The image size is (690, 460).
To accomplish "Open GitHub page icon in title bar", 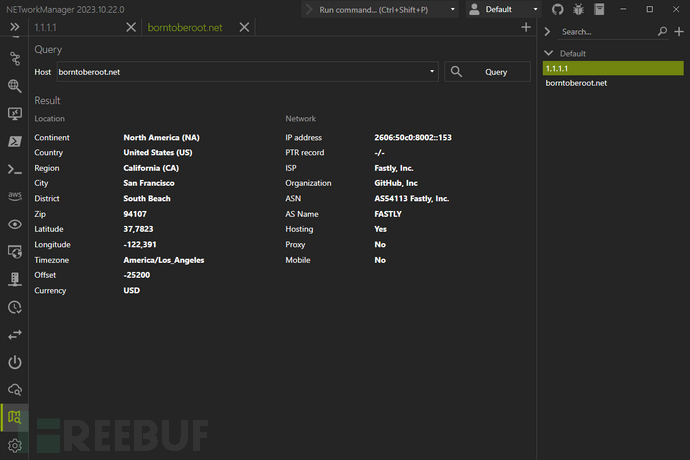I will (x=558, y=9).
